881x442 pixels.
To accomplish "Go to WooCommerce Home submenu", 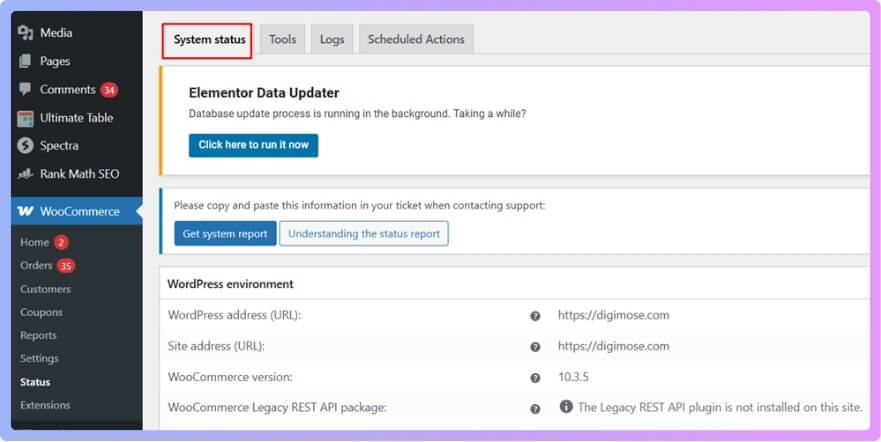I will 34,243.
